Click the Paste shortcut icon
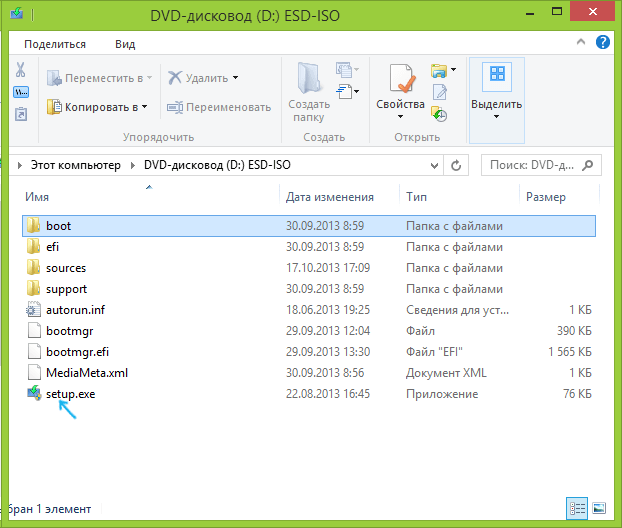Screen dimensions: 622x528 (x=21, y=114)
